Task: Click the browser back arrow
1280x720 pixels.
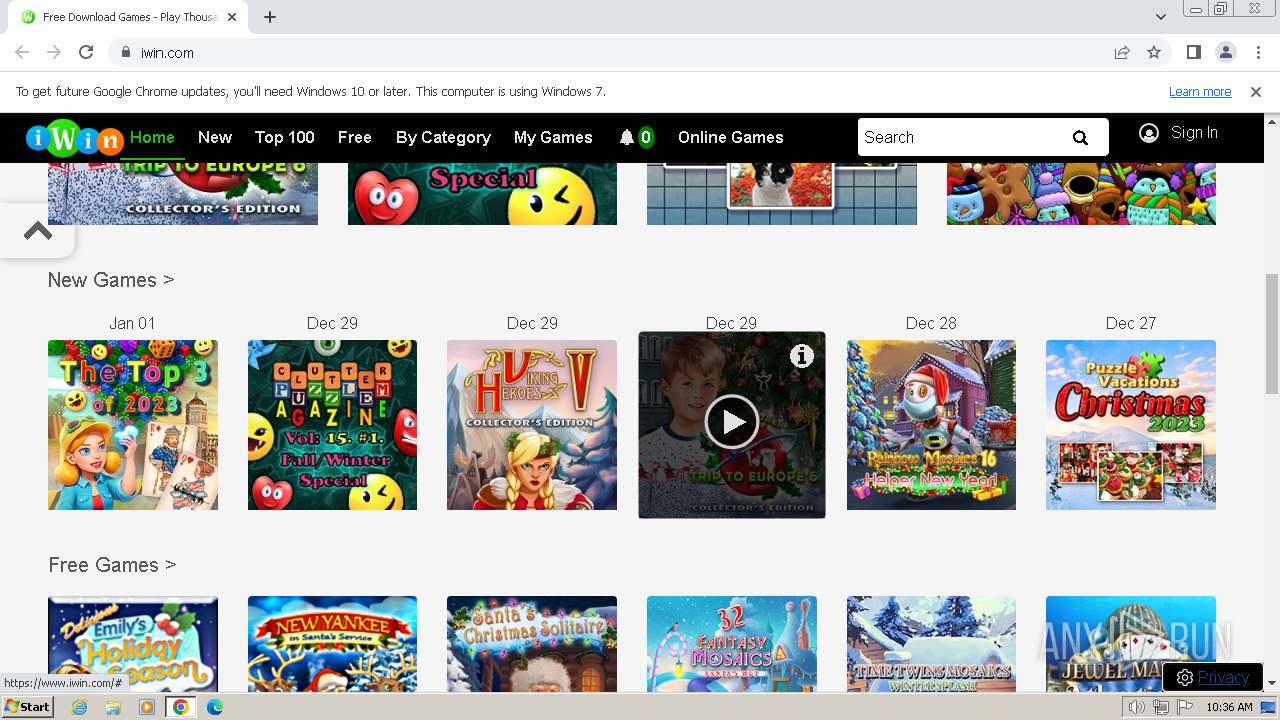Action: pyautogui.click(x=22, y=52)
